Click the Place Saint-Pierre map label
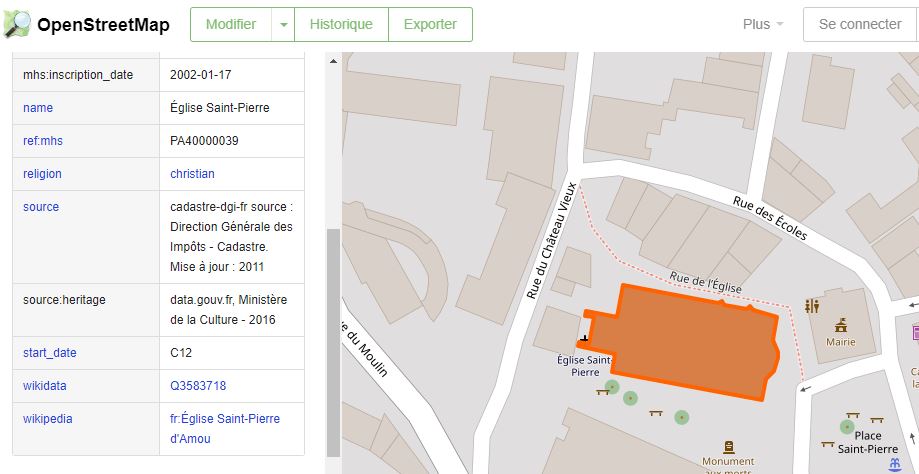919x474 pixels. pyautogui.click(x=867, y=442)
